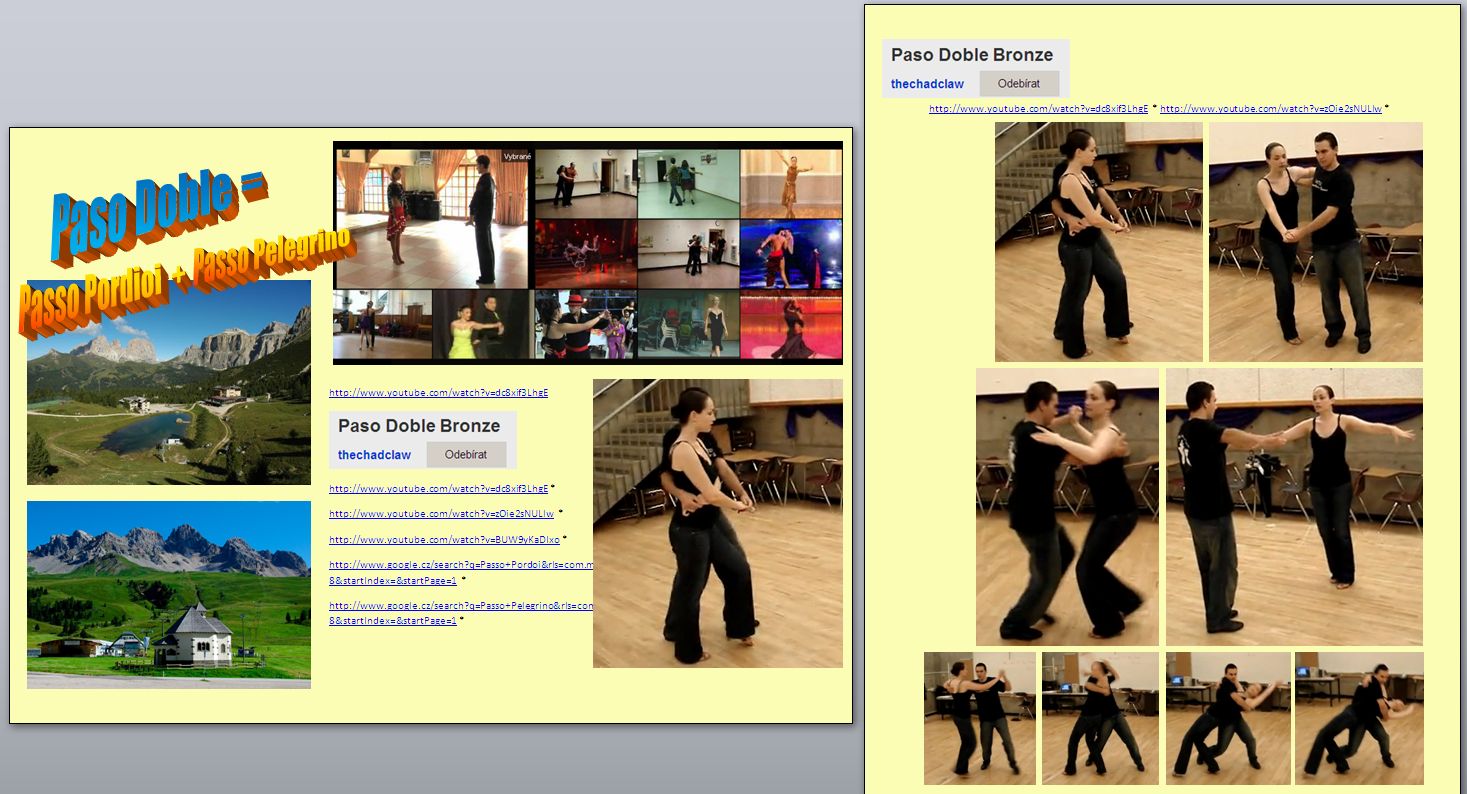Open the zOie2sNULlw YouTube link on right slide

point(1270,109)
